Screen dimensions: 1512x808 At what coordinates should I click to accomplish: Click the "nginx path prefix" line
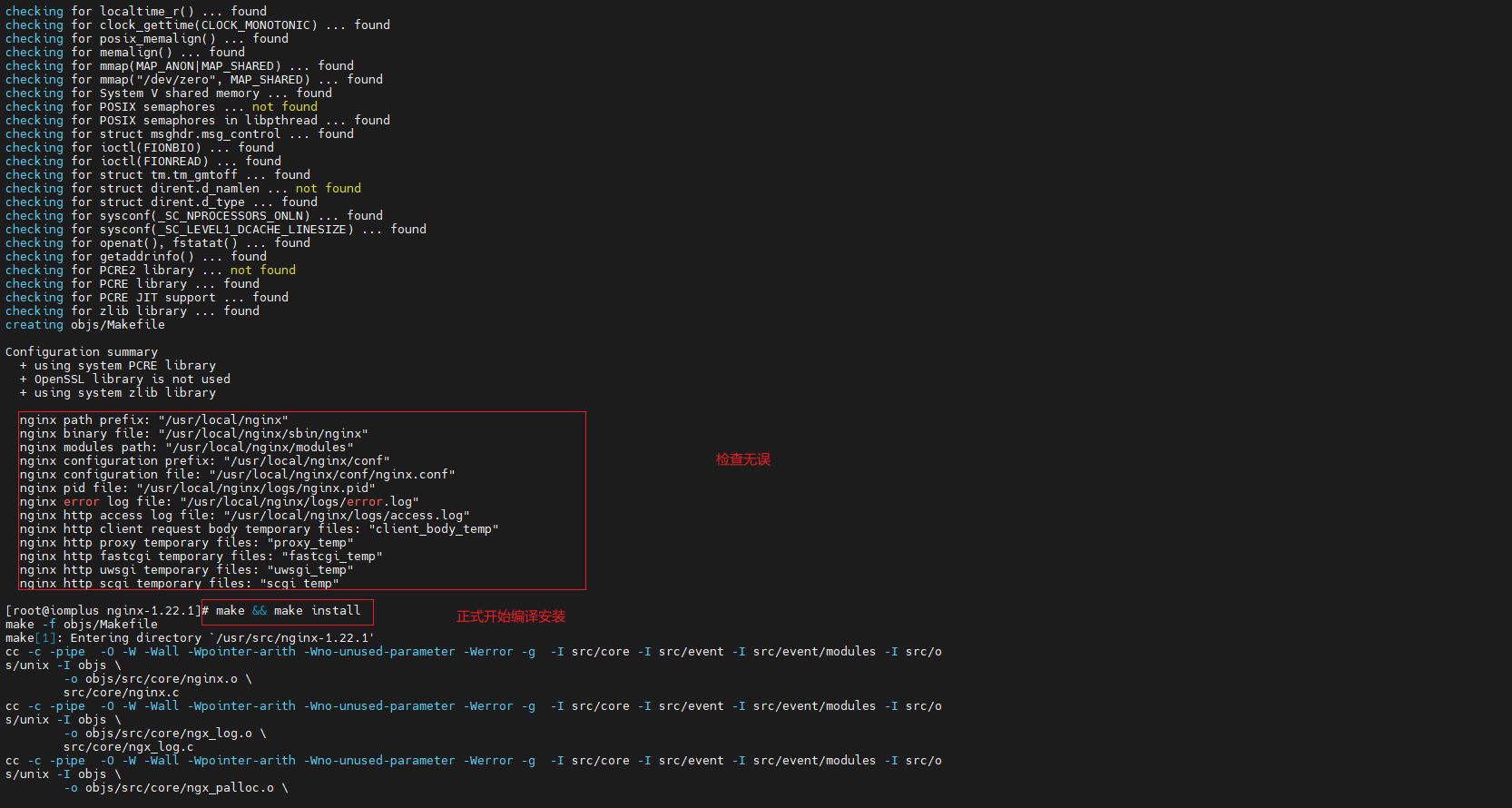tap(153, 420)
